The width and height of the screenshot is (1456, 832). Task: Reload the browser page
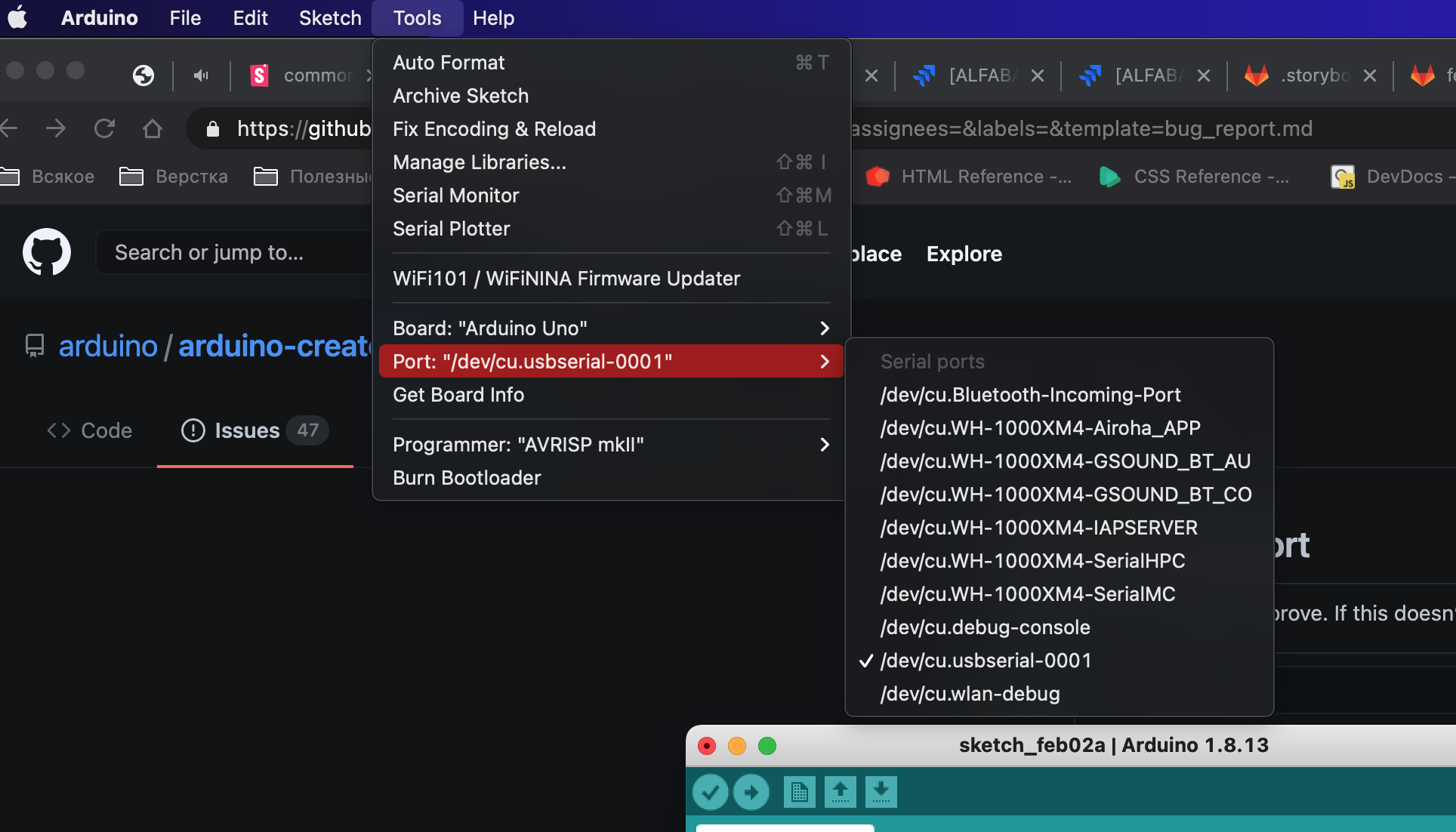point(104,128)
